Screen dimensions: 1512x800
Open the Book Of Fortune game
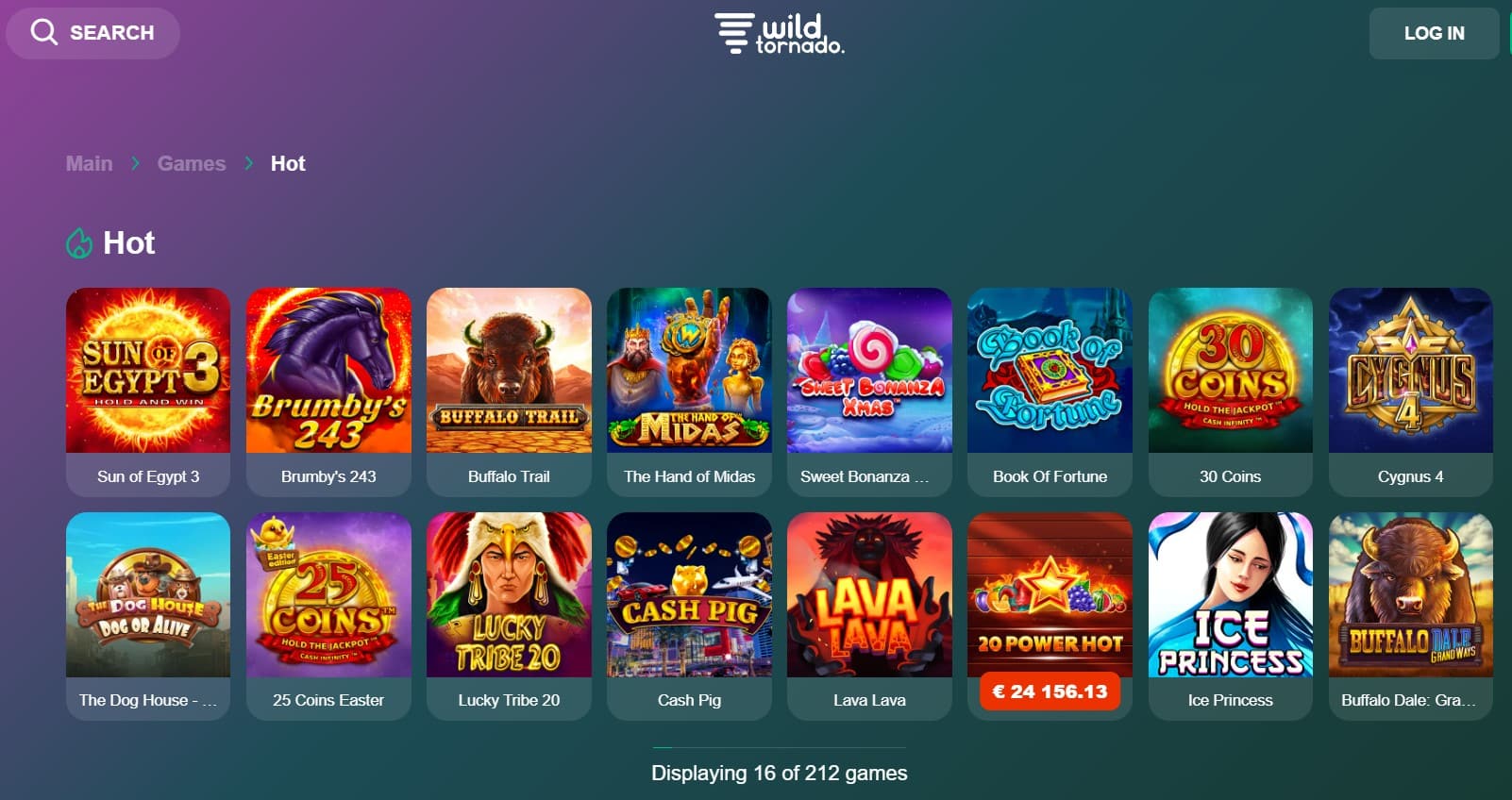(x=1050, y=392)
